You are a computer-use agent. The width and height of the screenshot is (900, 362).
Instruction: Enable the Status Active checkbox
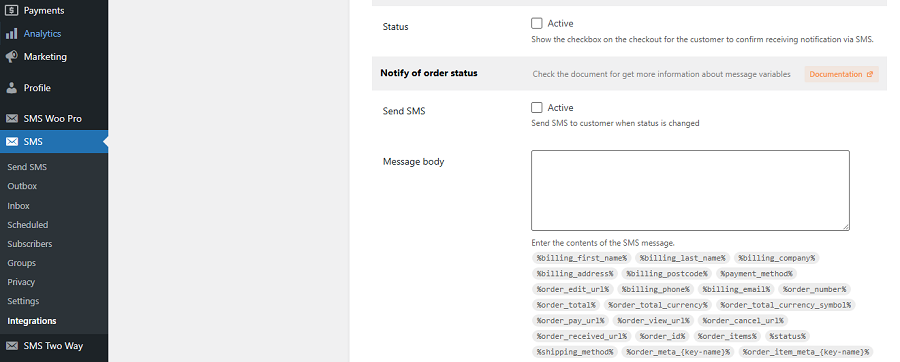(537, 24)
